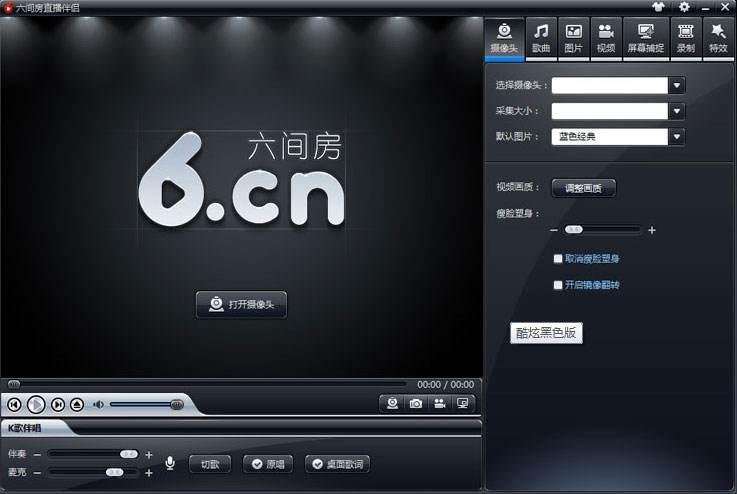
Task: Open settings gear in title bar
Action: (x=684, y=7)
